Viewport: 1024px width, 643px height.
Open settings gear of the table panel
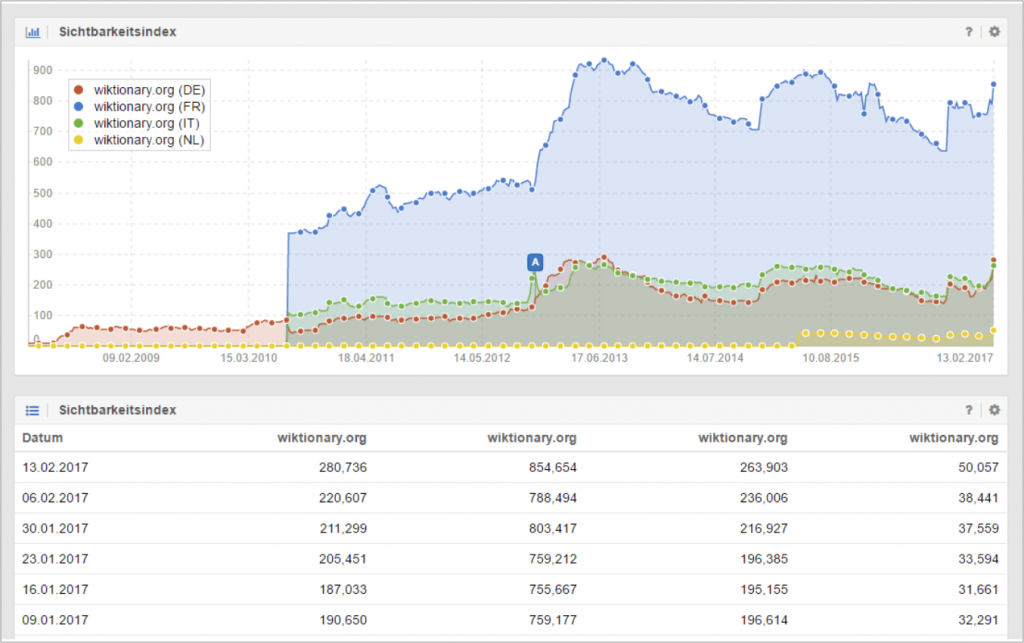994,410
